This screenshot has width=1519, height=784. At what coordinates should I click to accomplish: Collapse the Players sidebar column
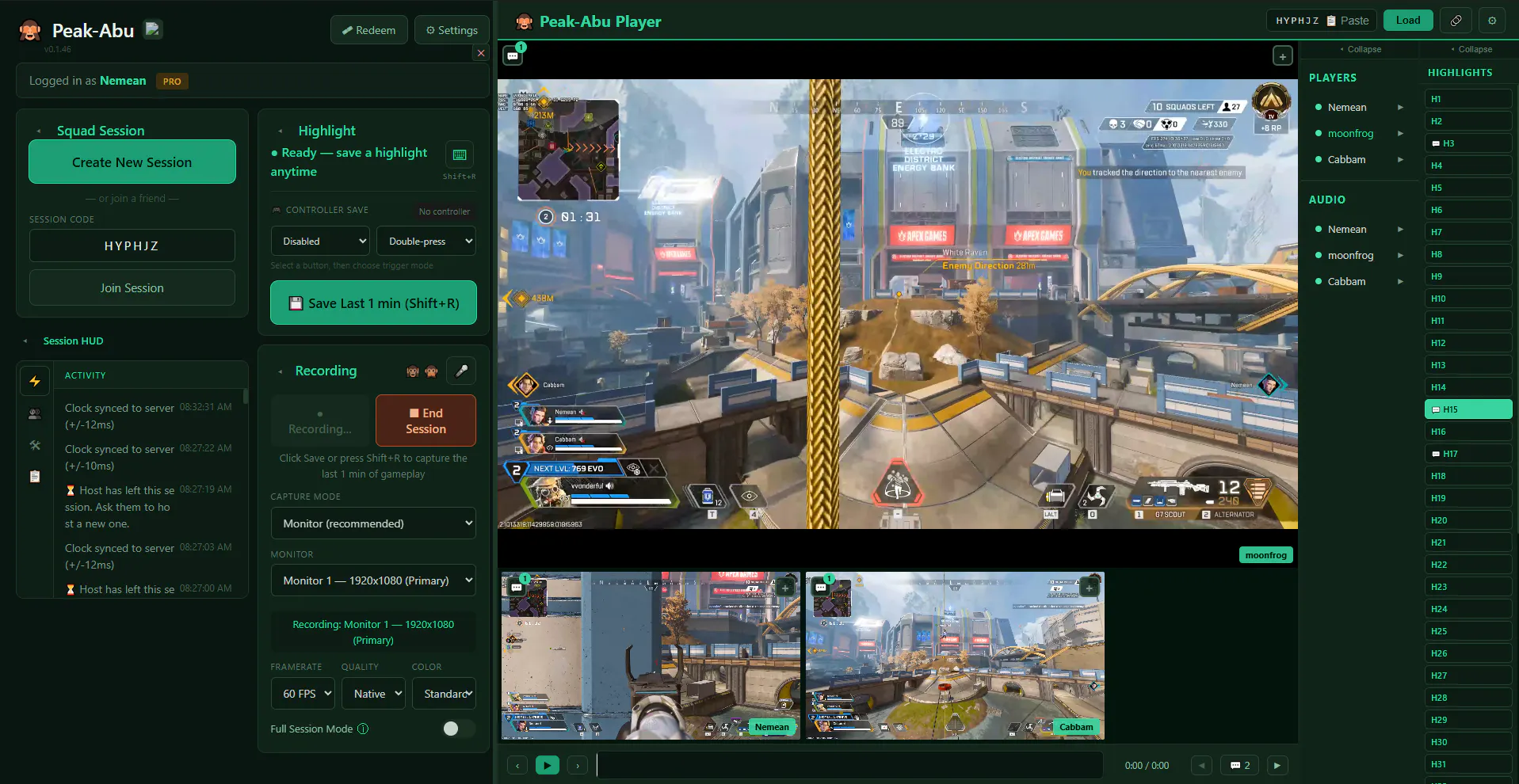(1360, 49)
